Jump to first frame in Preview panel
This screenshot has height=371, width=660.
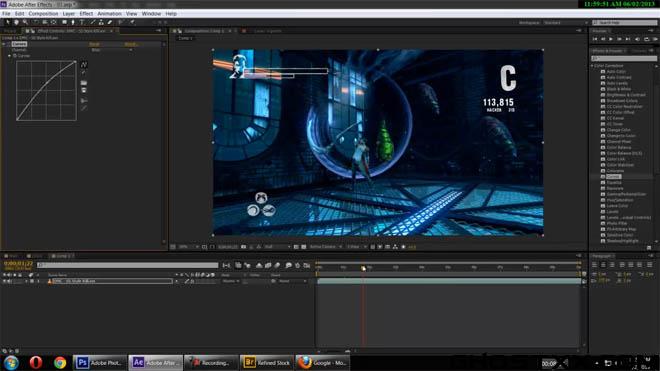pos(595,39)
